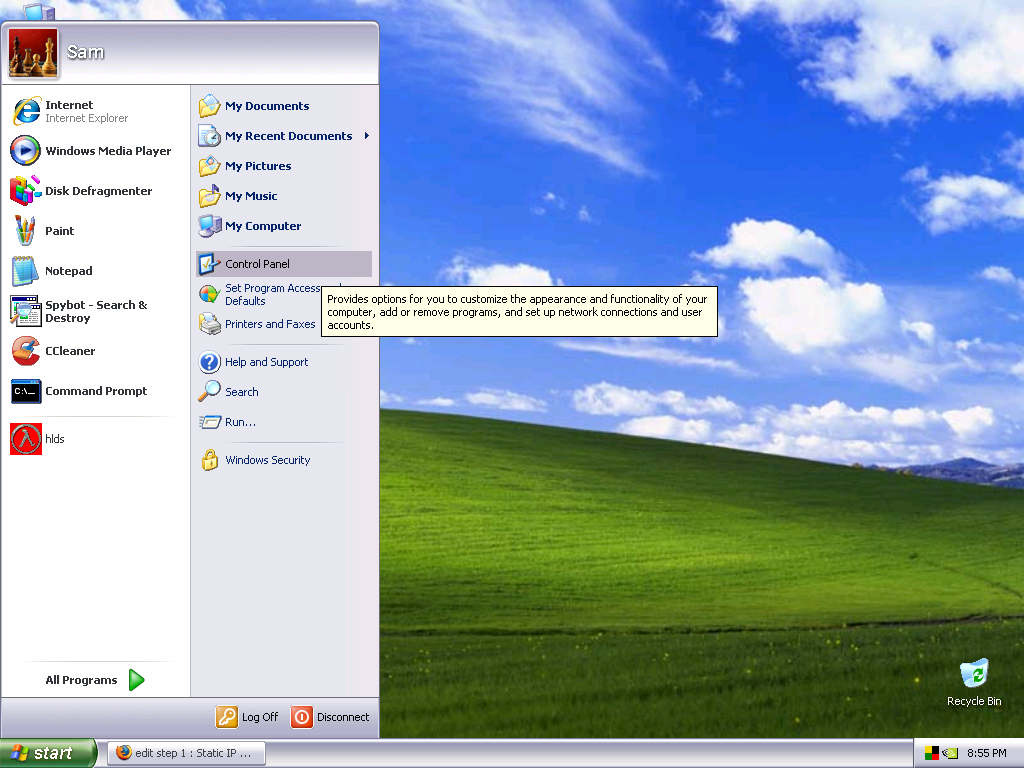Click the Windows Security padlock icon
The image size is (1024, 768).
210,460
